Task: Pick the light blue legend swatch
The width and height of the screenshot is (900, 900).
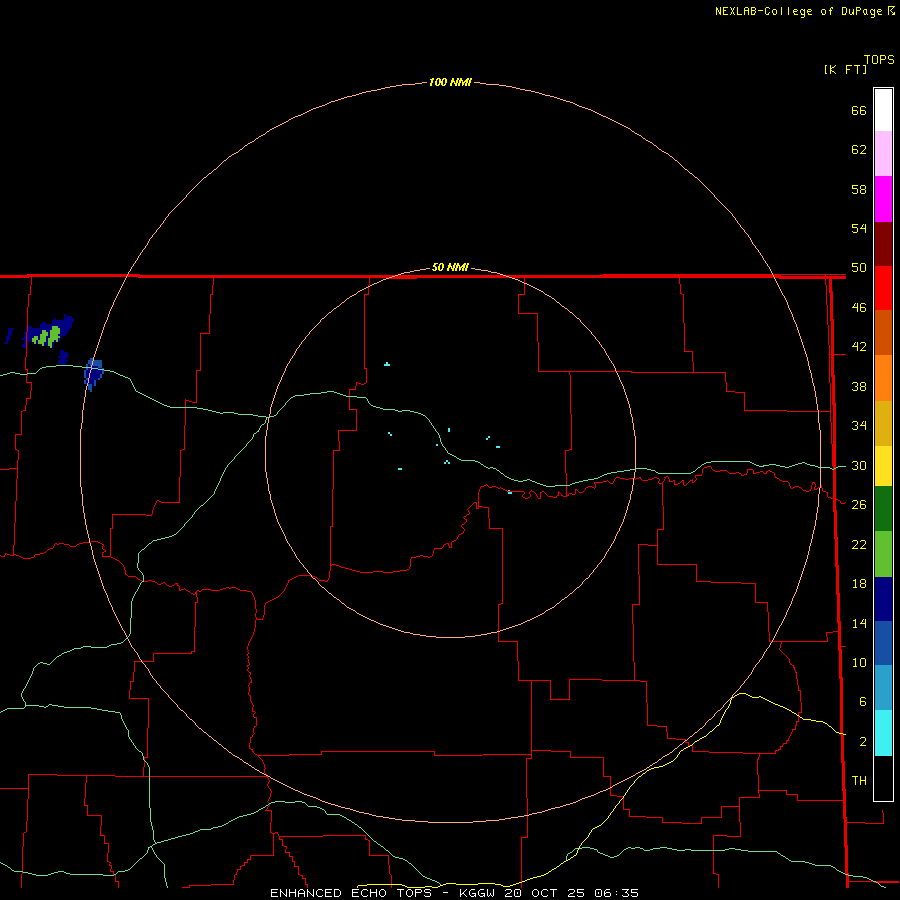Action: tap(883, 688)
